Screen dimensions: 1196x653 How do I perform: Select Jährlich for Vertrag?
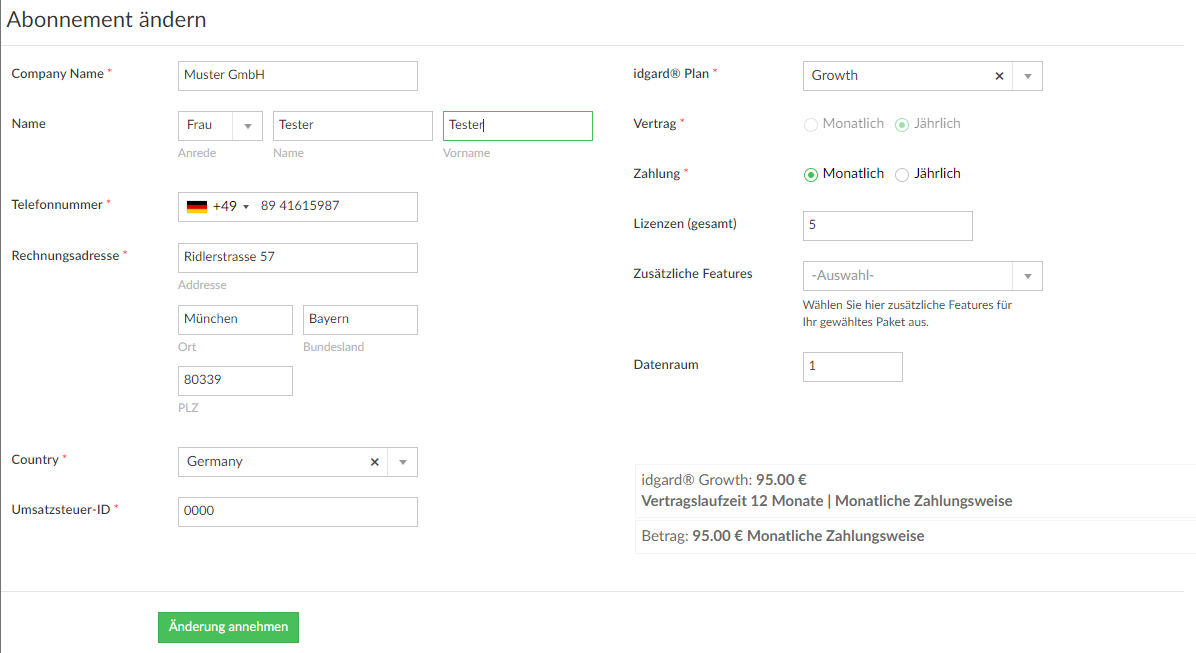point(902,124)
